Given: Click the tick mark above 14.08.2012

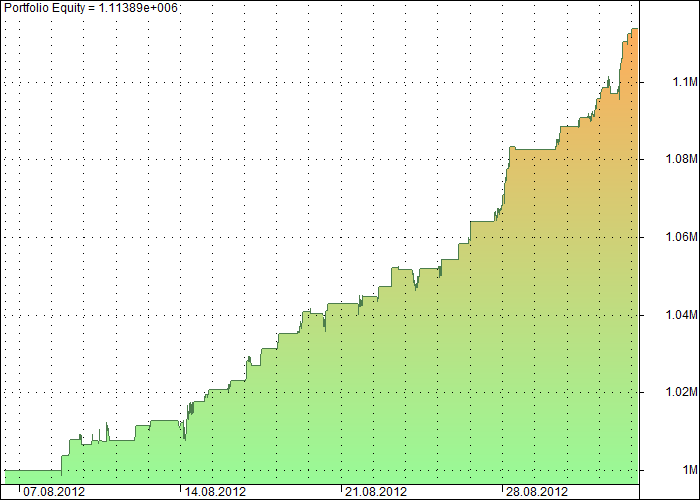Looking at the screenshot, I should [181, 488].
